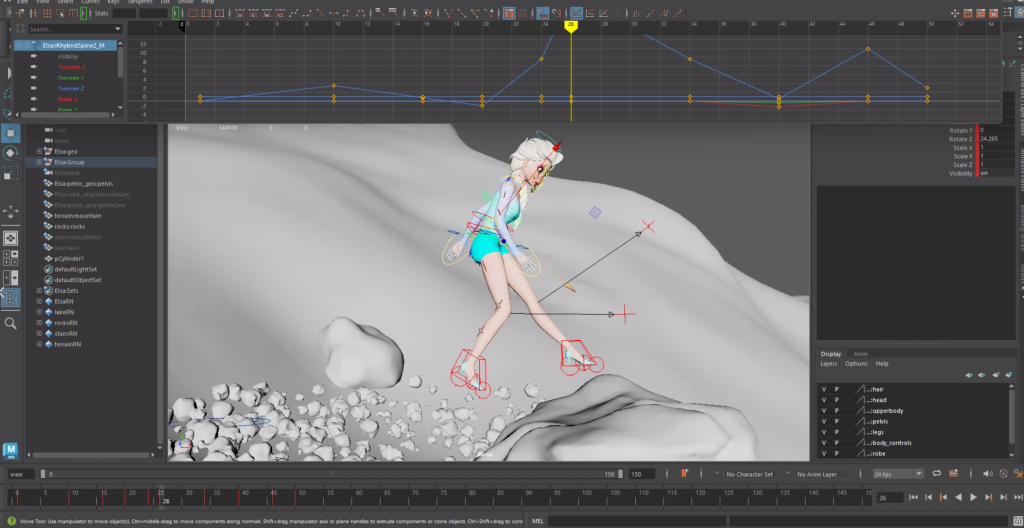Screen dimensions: 1024x528
Task: Apply Stepped tangents icon
Action: click(x=347, y=13)
